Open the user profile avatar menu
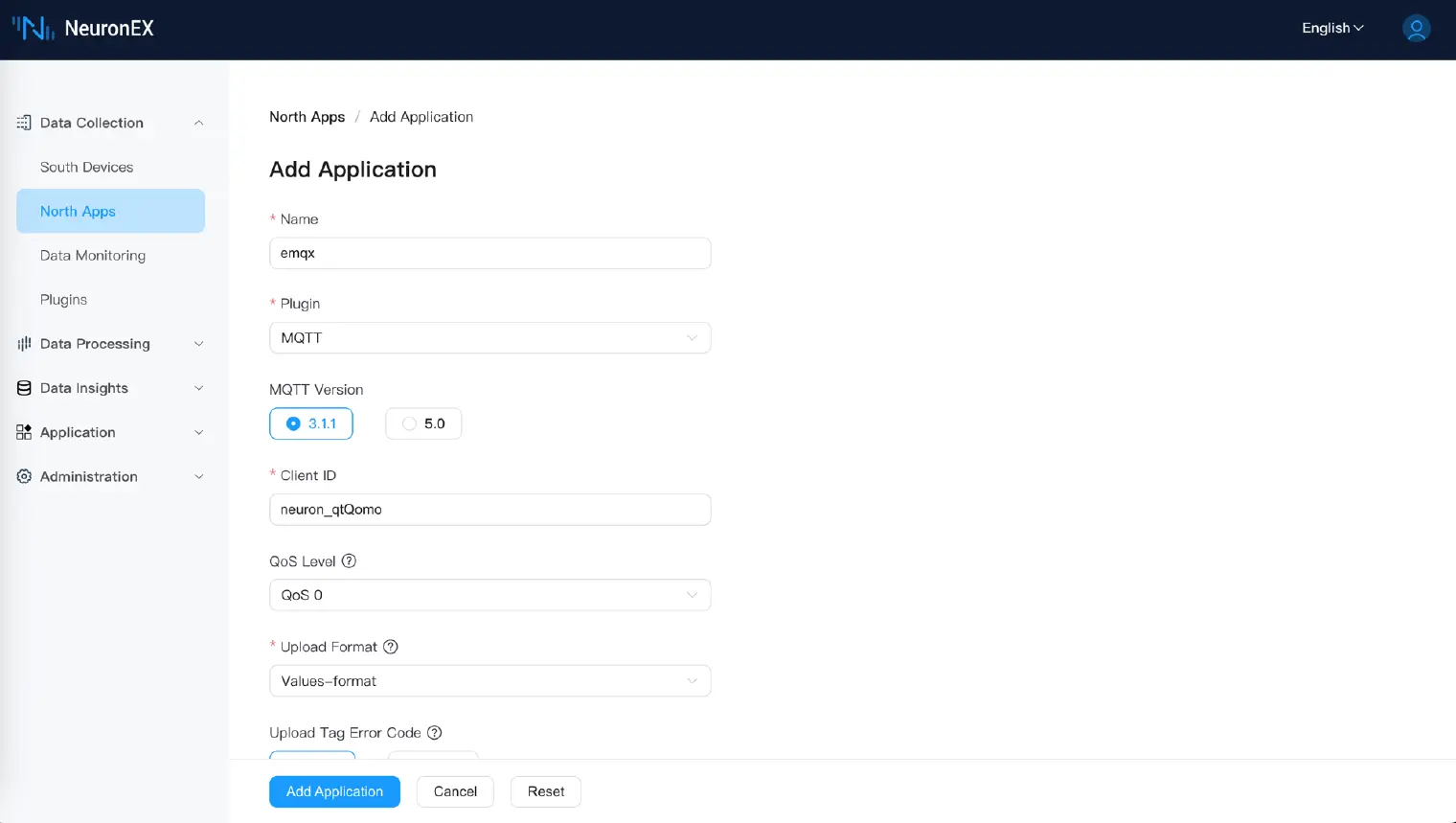The height and width of the screenshot is (823, 1456). [1416, 29]
